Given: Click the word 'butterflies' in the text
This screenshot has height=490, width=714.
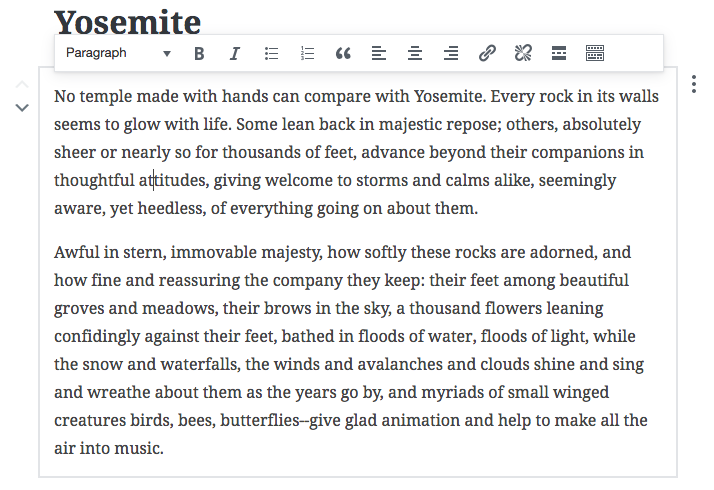Looking at the screenshot, I should click(260, 420).
